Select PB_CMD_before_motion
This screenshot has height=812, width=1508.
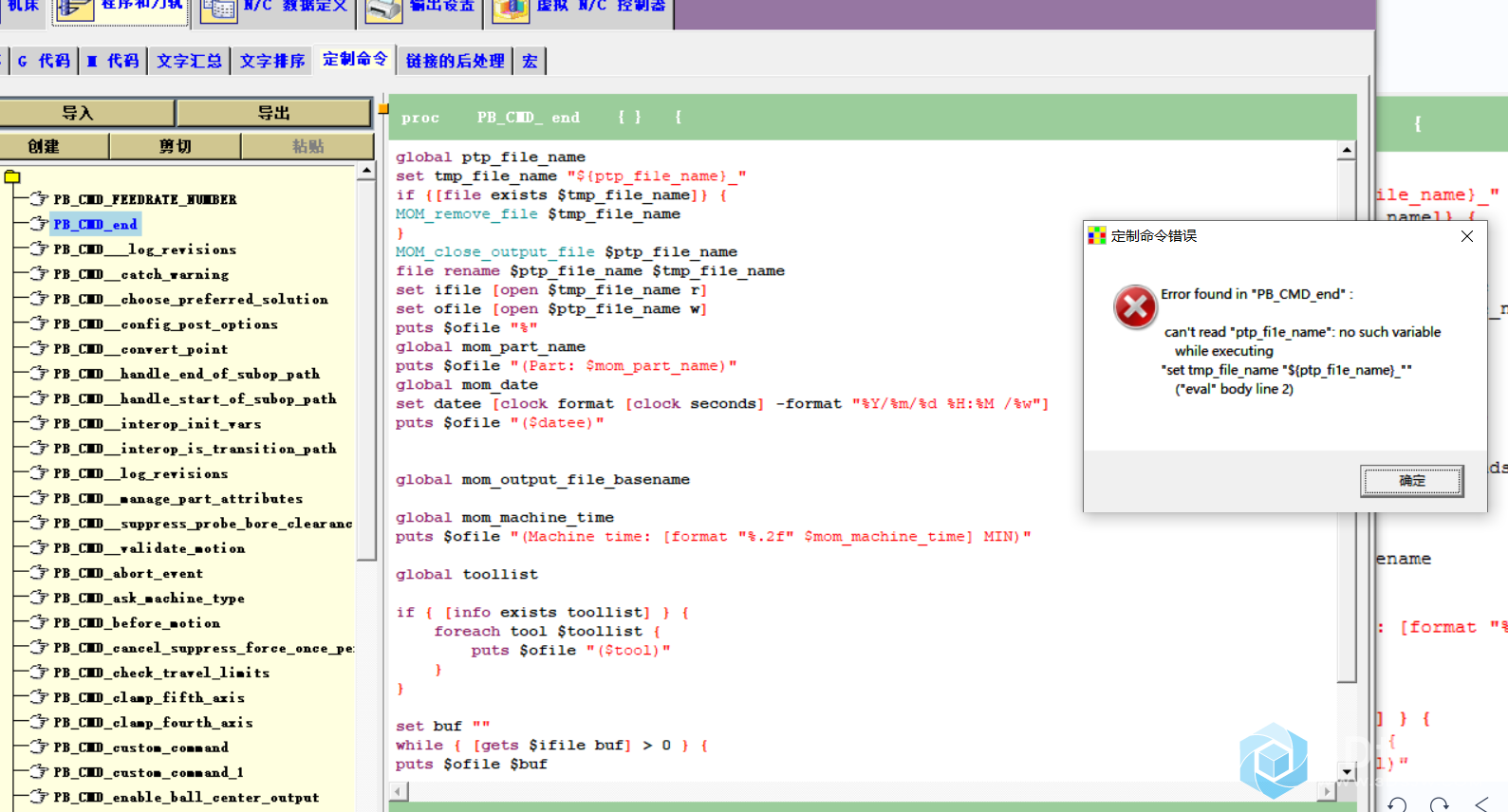[x=137, y=622]
